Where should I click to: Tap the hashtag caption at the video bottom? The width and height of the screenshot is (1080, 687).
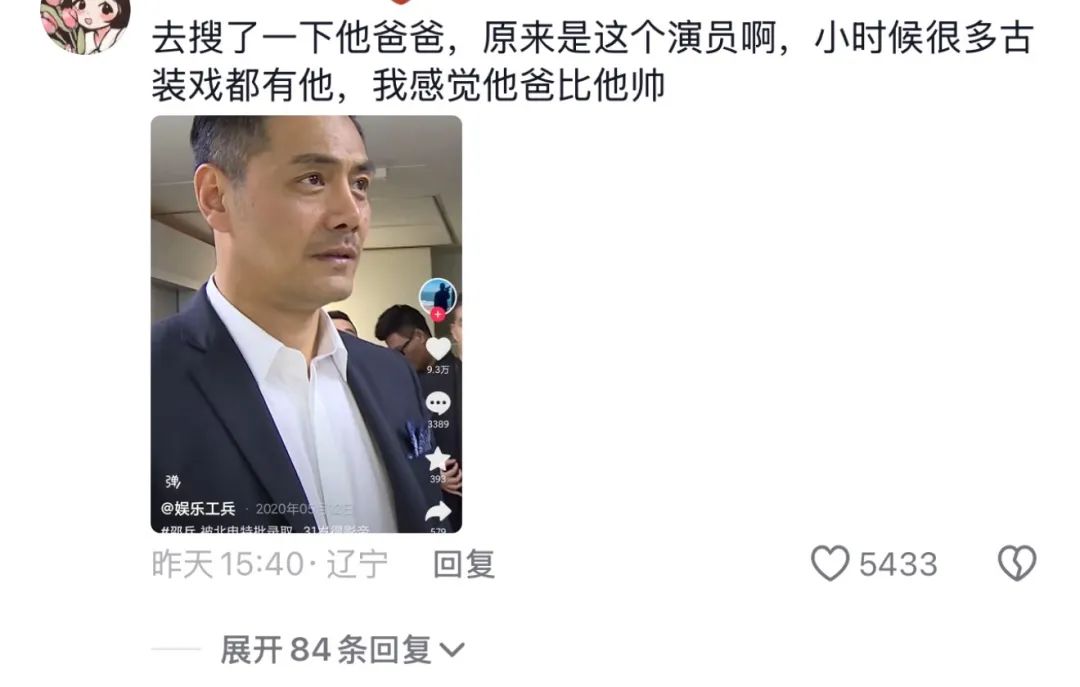click(x=265, y=529)
